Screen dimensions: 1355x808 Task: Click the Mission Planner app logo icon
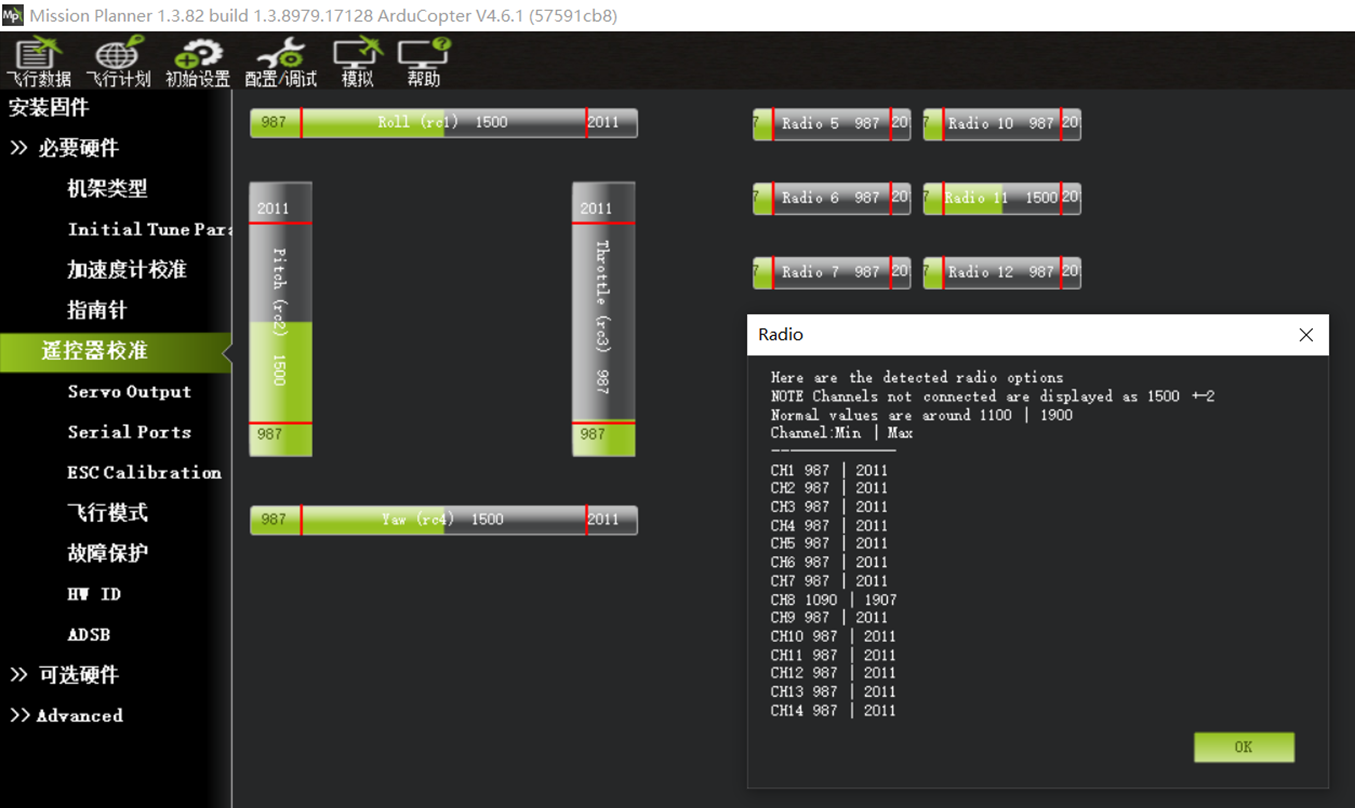(12, 15)
